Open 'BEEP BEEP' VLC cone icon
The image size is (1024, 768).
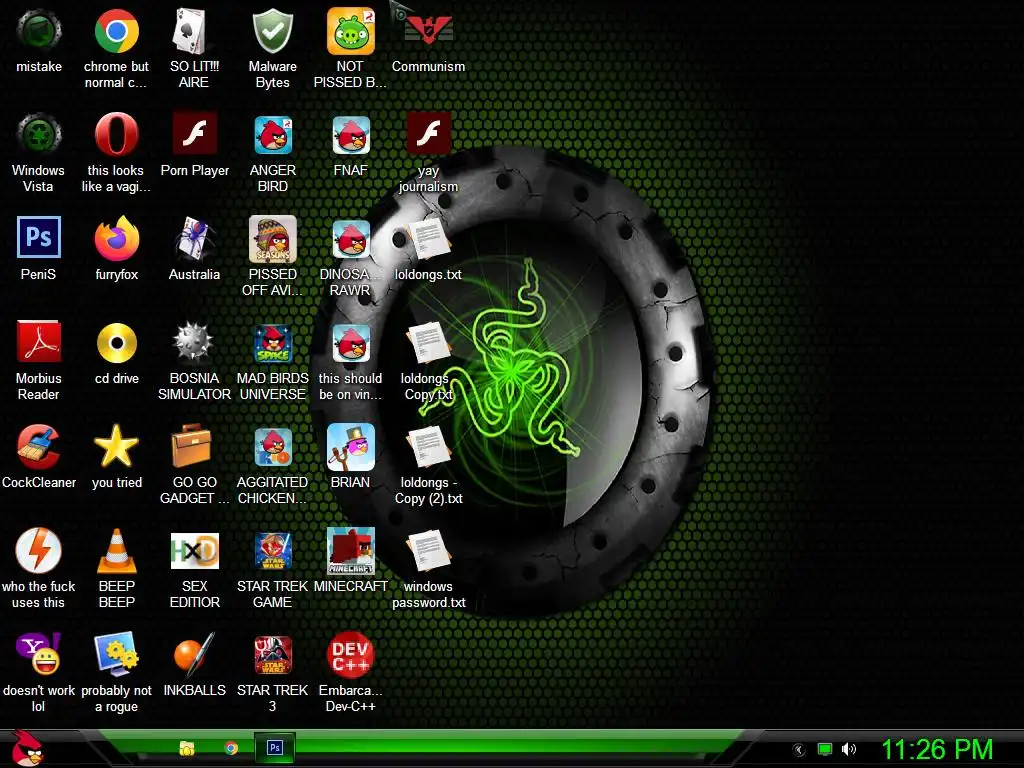pyautogui.click(x=116, y=551)
